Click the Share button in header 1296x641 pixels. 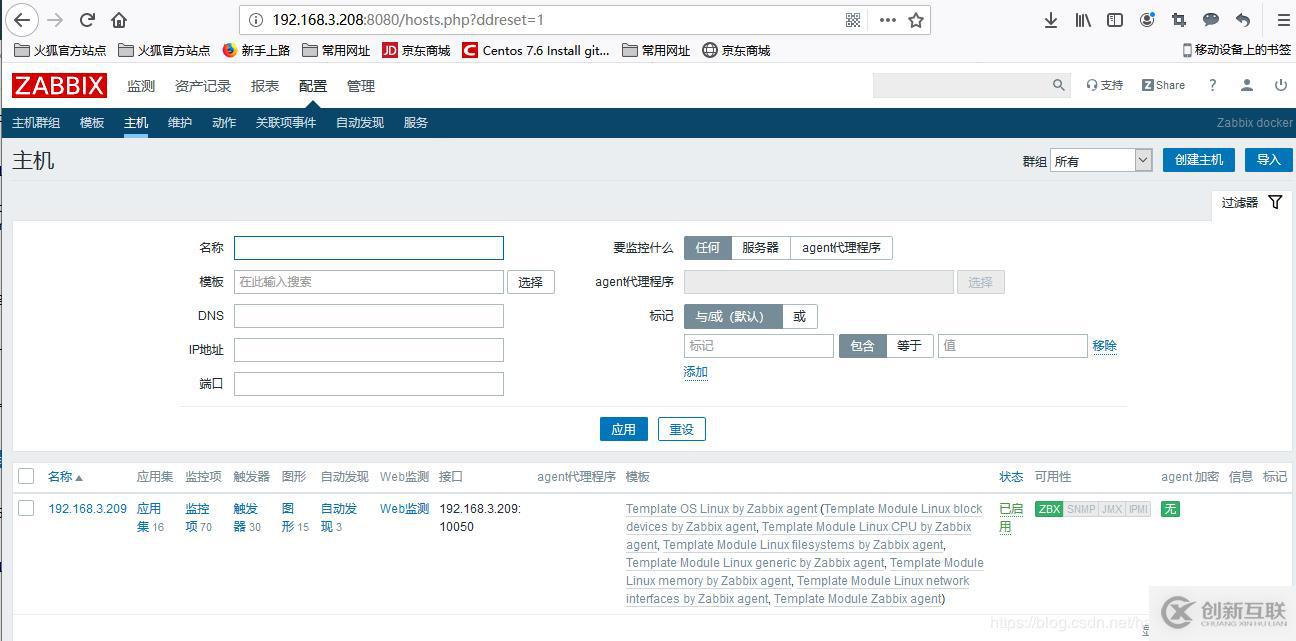(x=1163, y=86)
